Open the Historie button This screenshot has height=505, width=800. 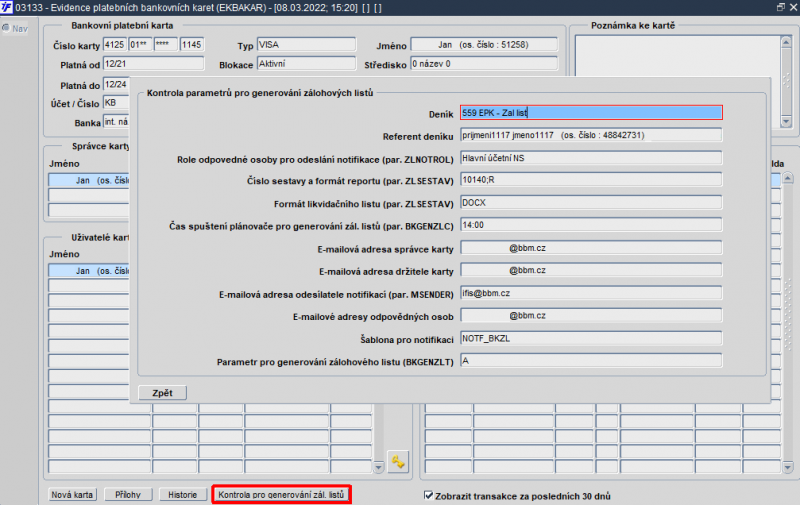(x=182, y=494)
